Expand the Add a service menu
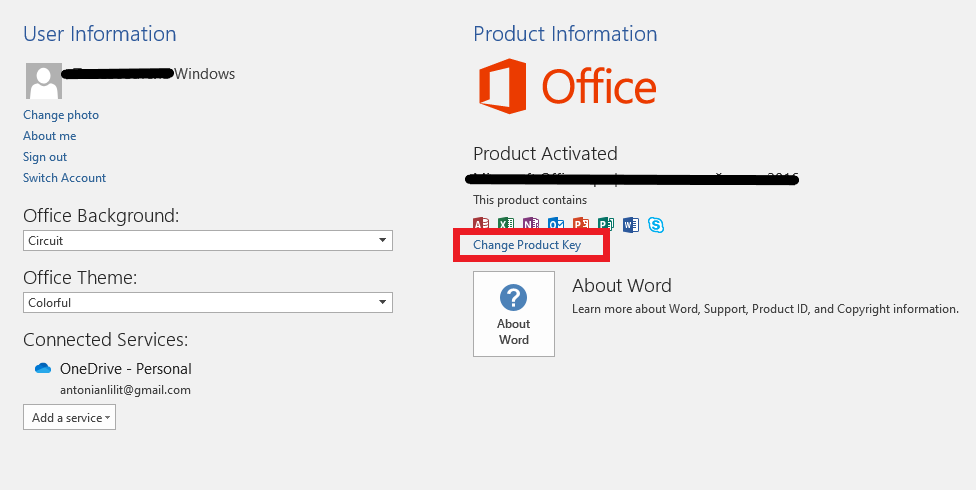 (70, 417)
